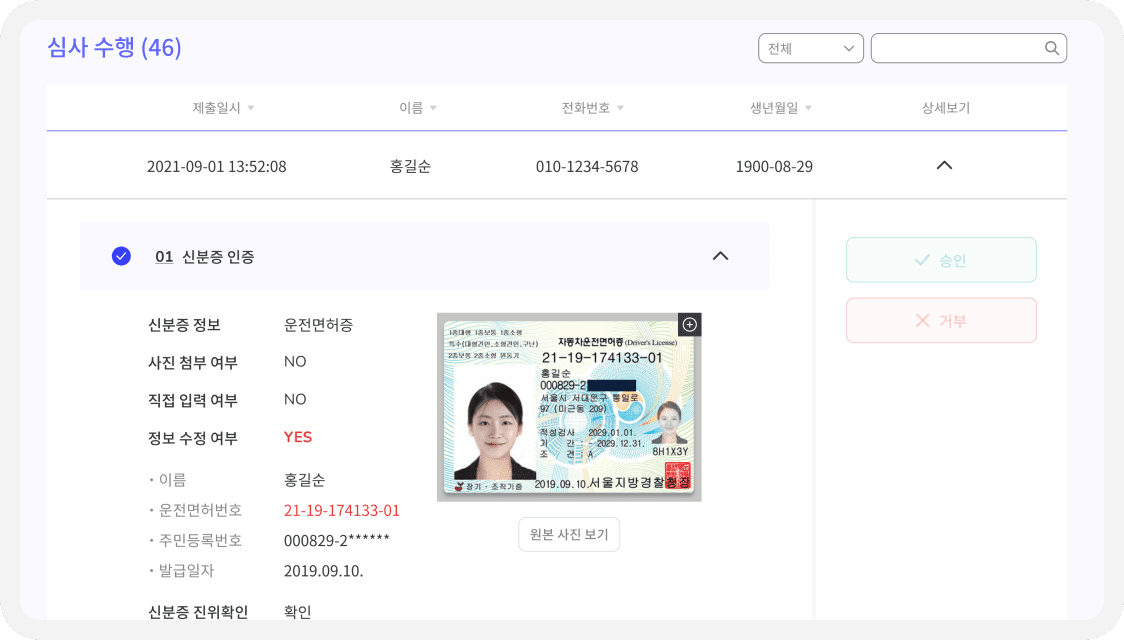Click the 거부 reject button
Viewport: 1124px width, 640px height.
(941, 320)
